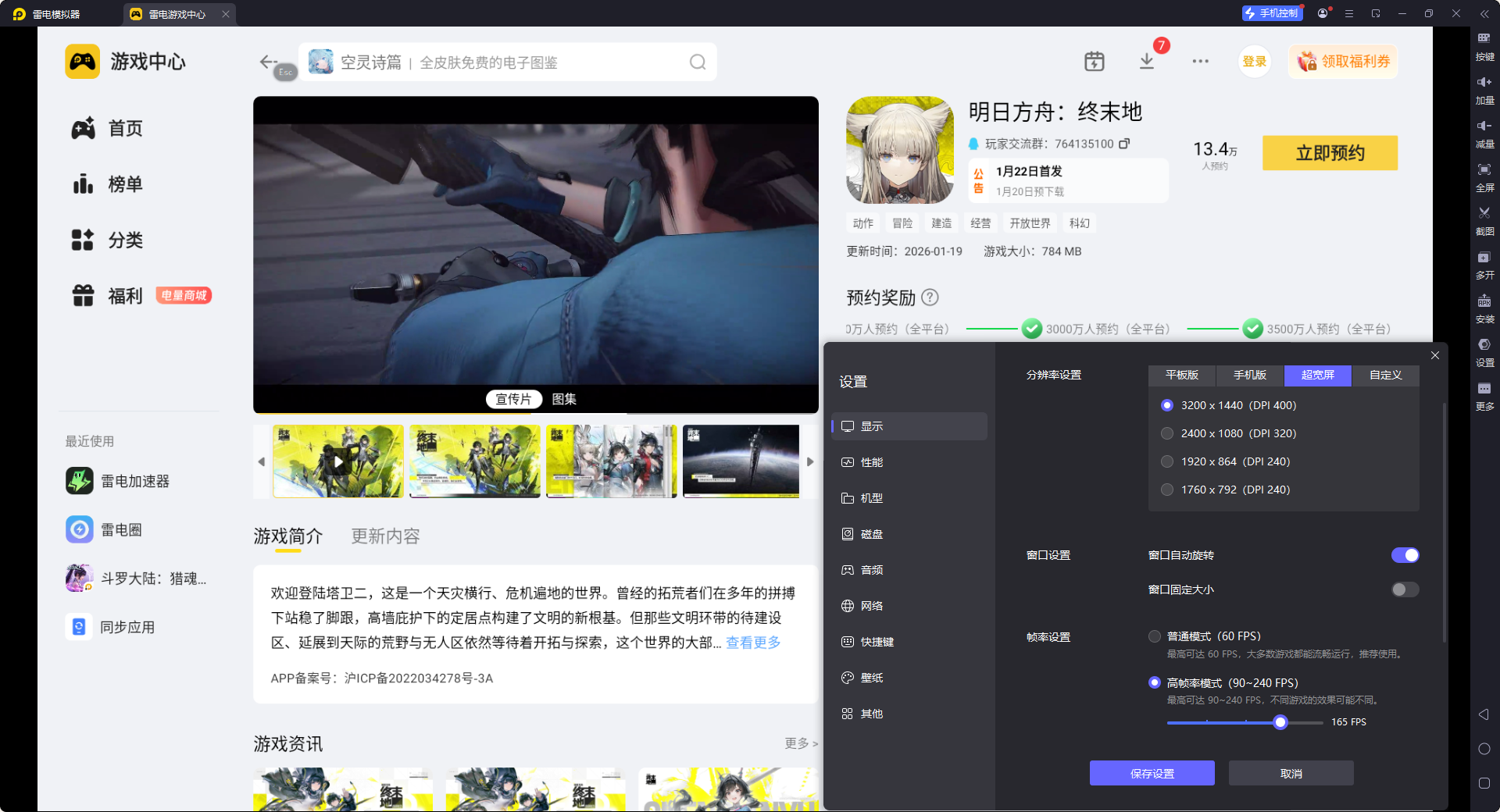Click the calendar check-in icon
1500x812 pixels.
tap(1094, 62)
